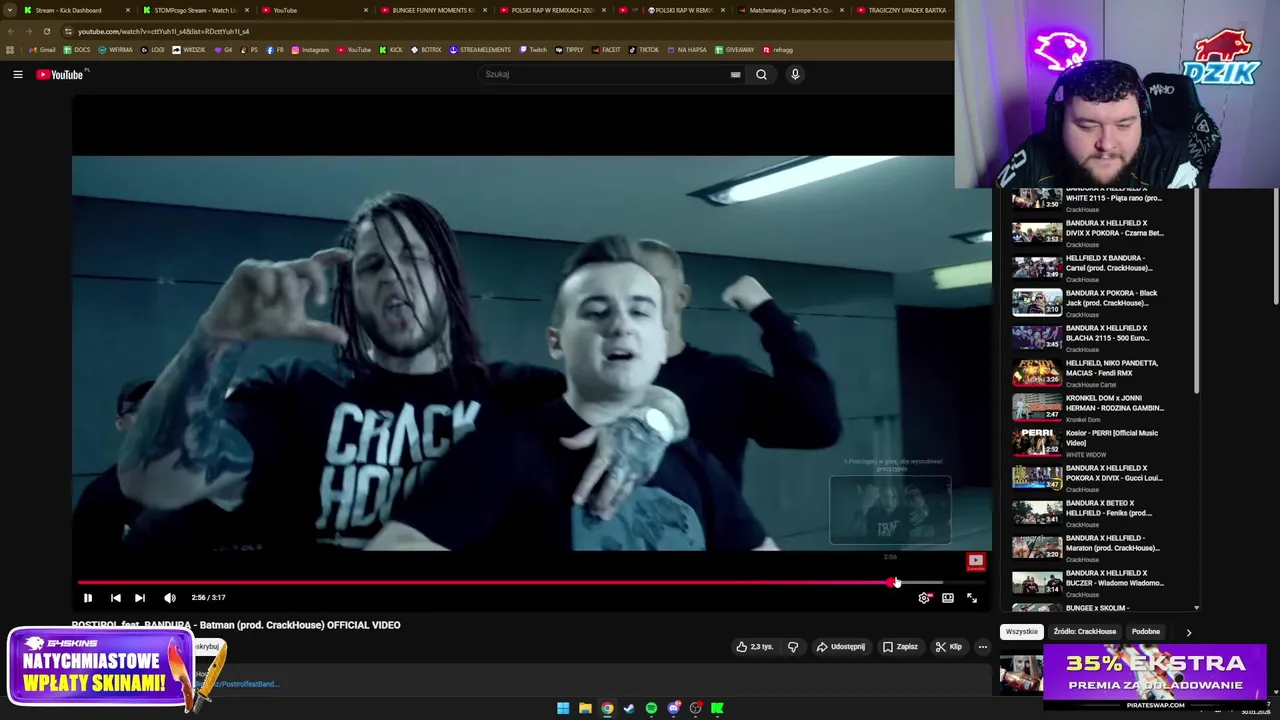Share the video via Udostępnij
The image size is (1280, 720).
coord(840,647)
